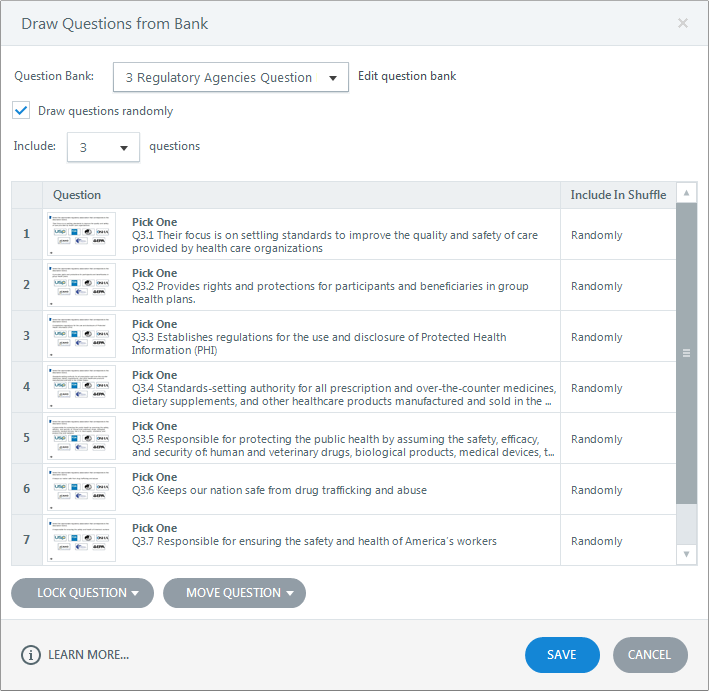Click the question list scrollbar handle
The height and width of the screenshot is (691, 709).
click(x=686, y=353)
